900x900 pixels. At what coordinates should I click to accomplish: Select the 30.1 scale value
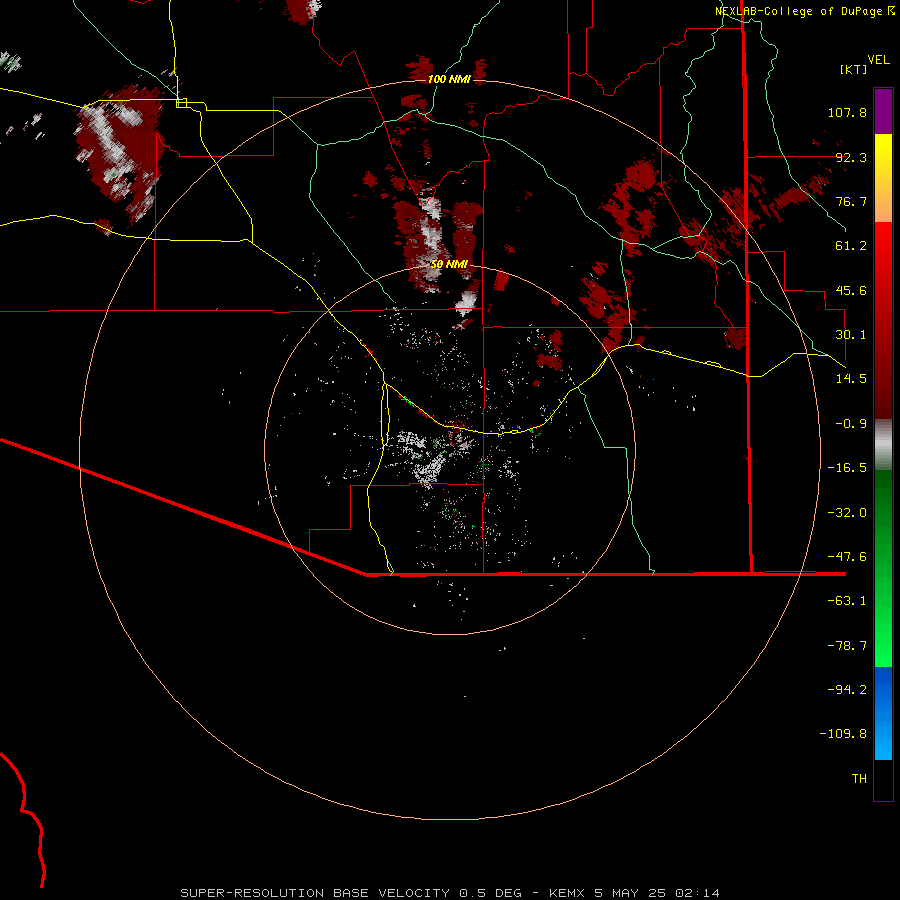(x=851, y=335)
